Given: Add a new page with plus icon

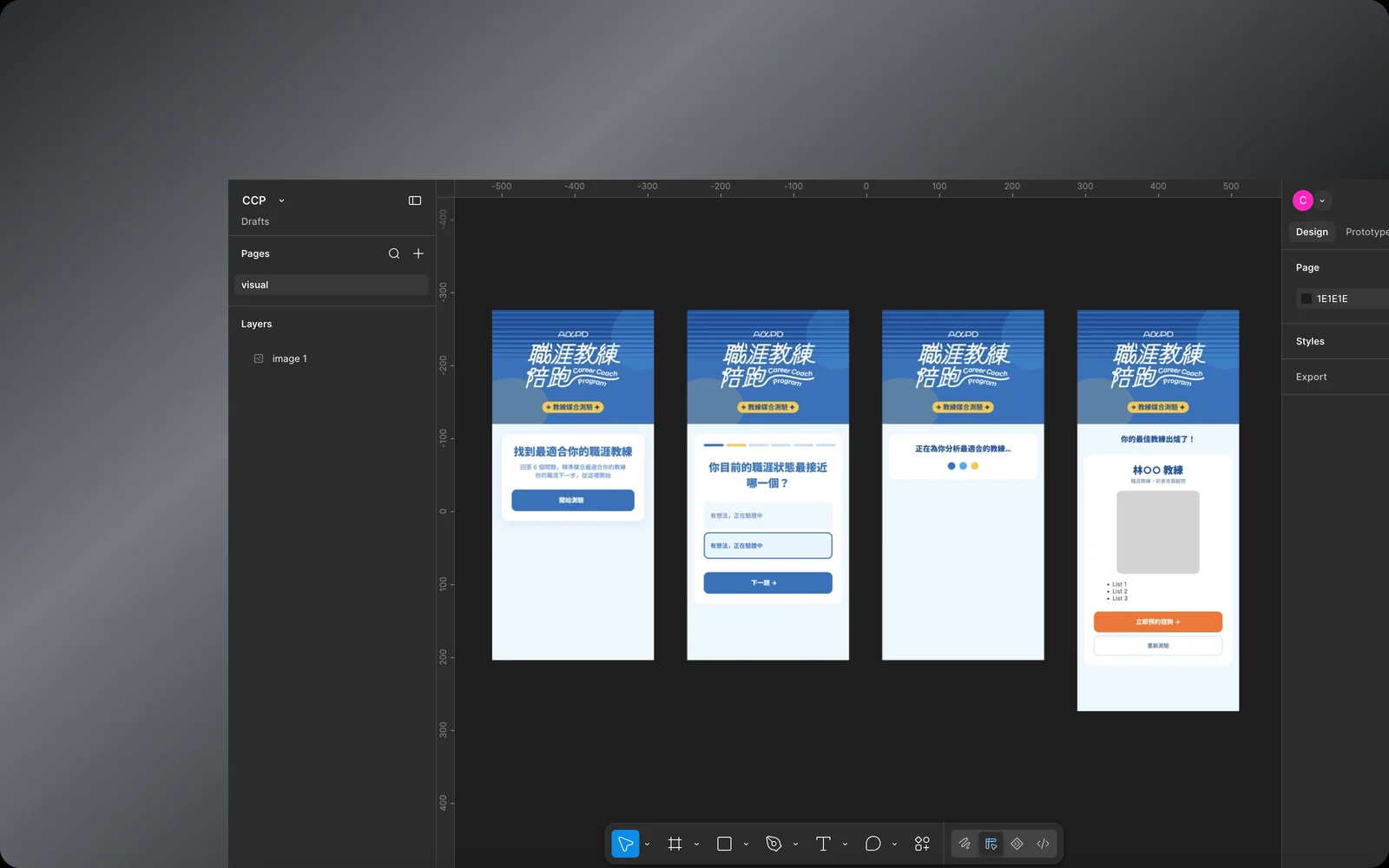Looking at the screenshot, I should coord(418,253).
